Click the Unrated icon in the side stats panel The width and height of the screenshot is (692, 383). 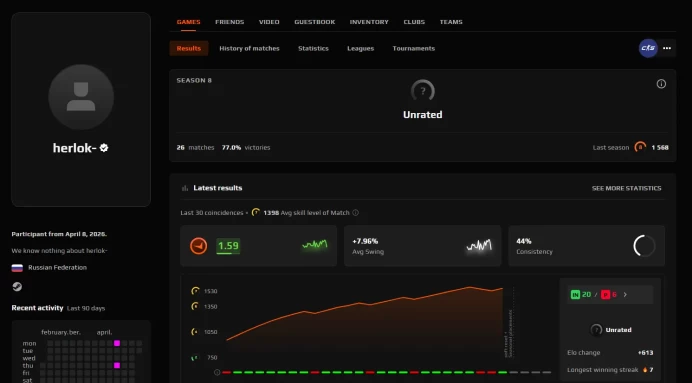596,330
